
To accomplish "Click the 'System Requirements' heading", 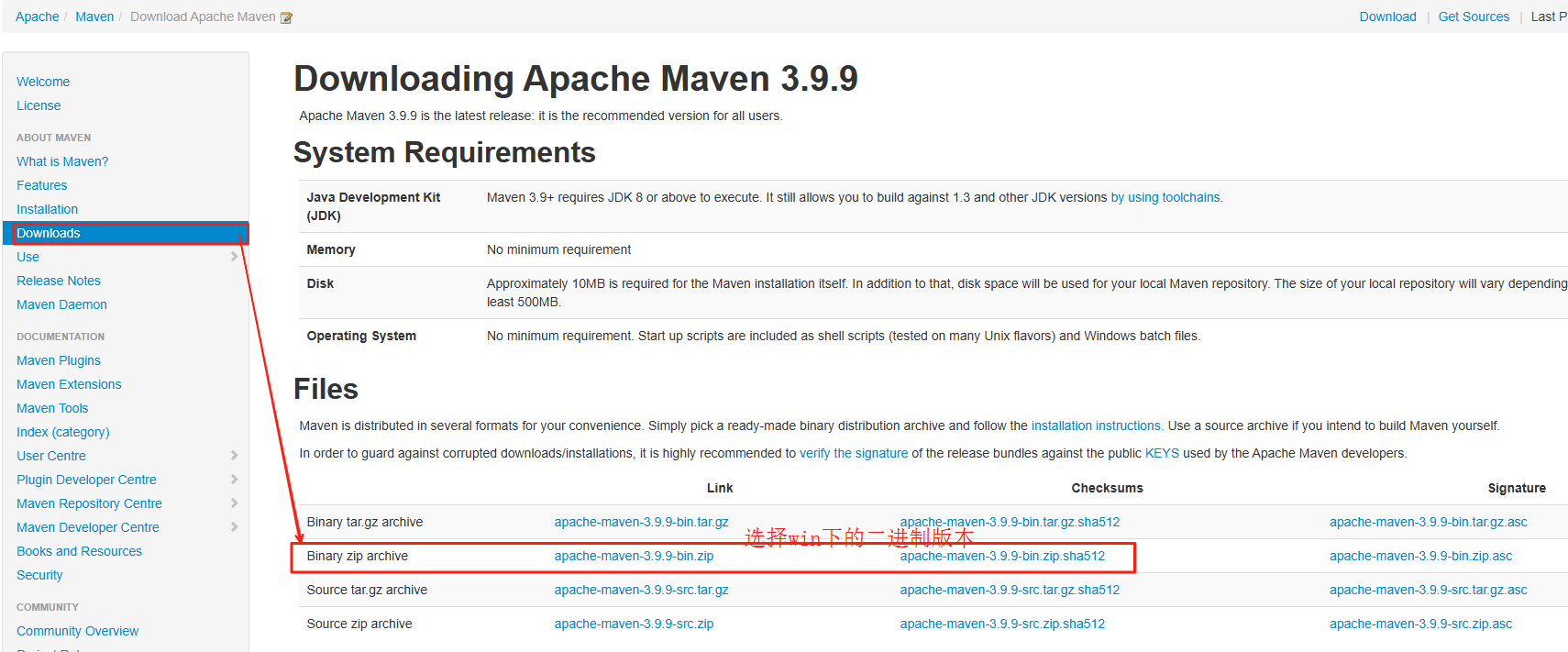I will coord(445,152).
